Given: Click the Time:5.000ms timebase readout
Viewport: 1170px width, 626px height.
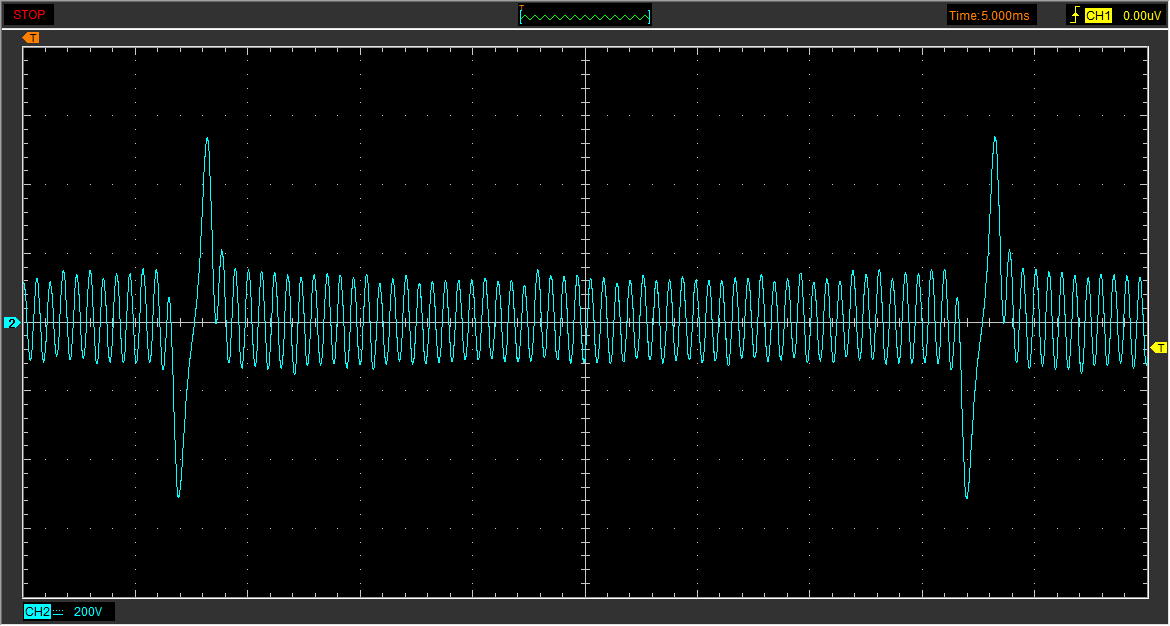Looking at the screenshot, I should click(992, 15).
